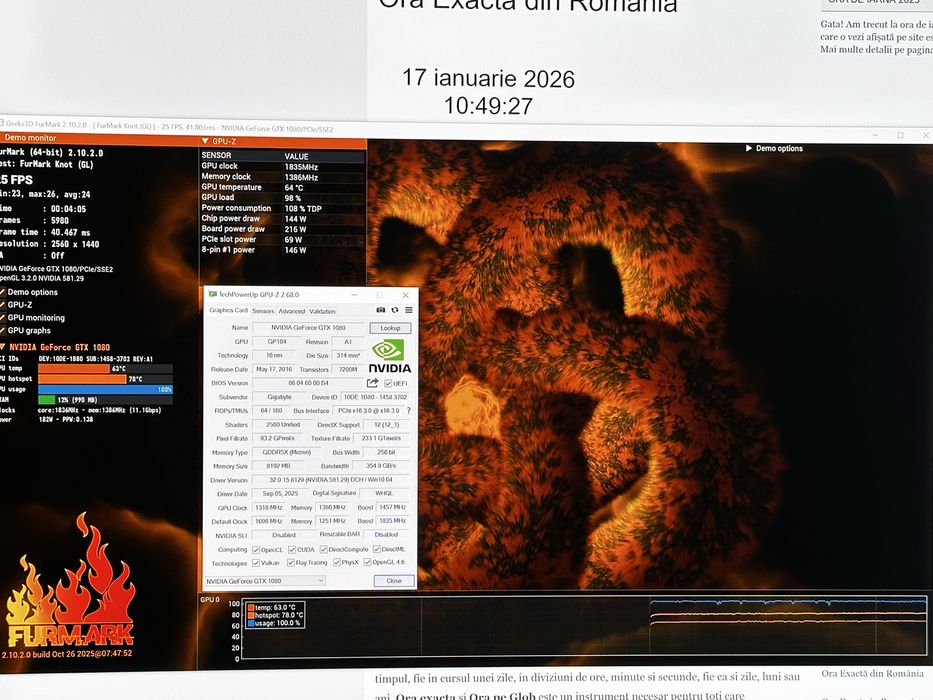Collapse the NVIDIA GeForce GTX 1080 section

pyautogui.click(x=3, y=347)
